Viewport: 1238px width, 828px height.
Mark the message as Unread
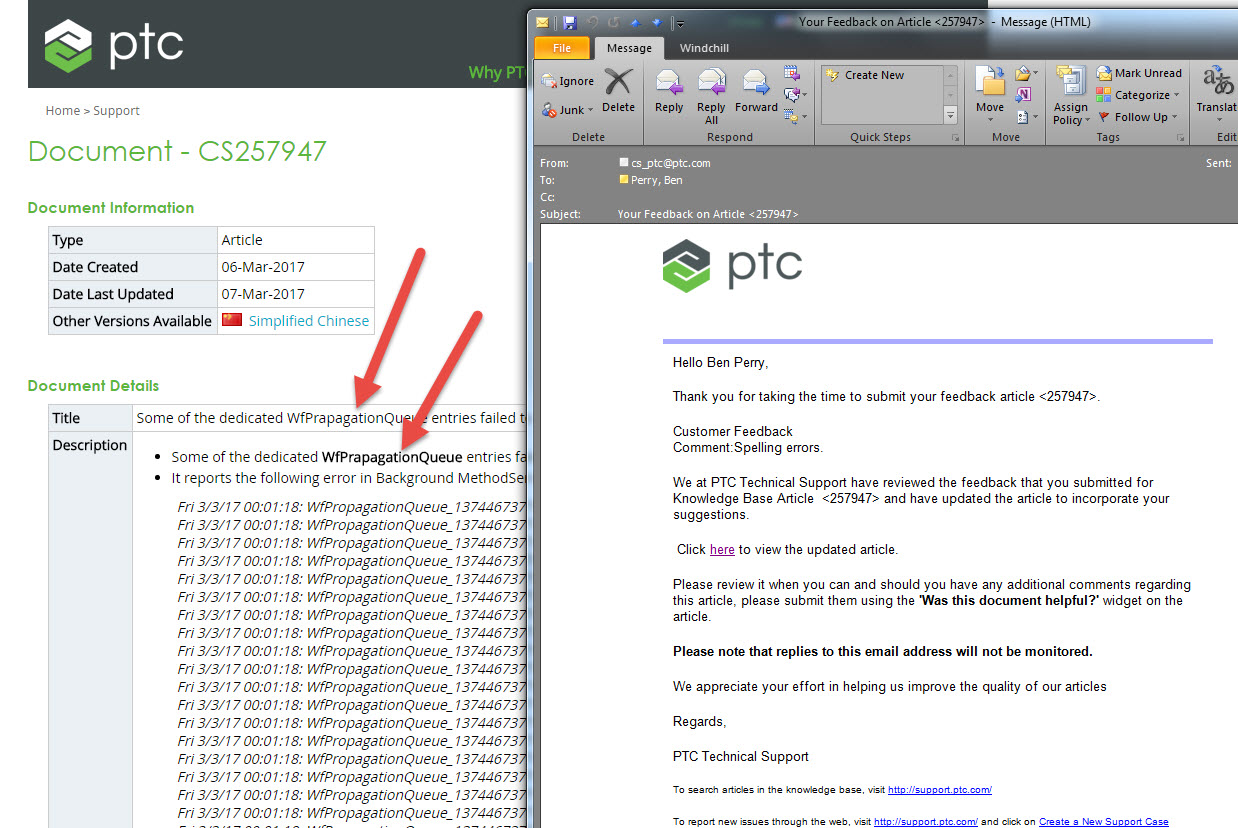(1139, 73)
